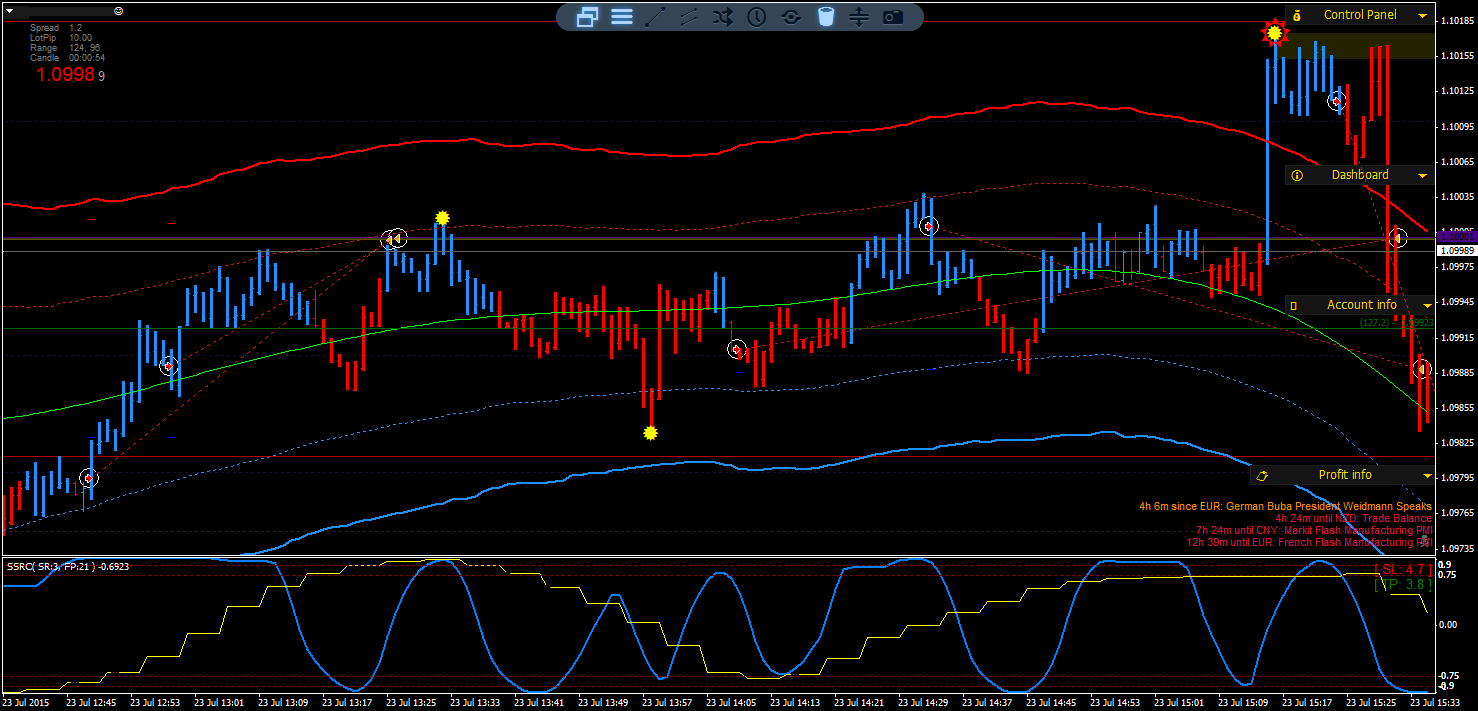Click the Spread 1.2 readout
The width and height of the screenshot is (1478, 711).
57,28
